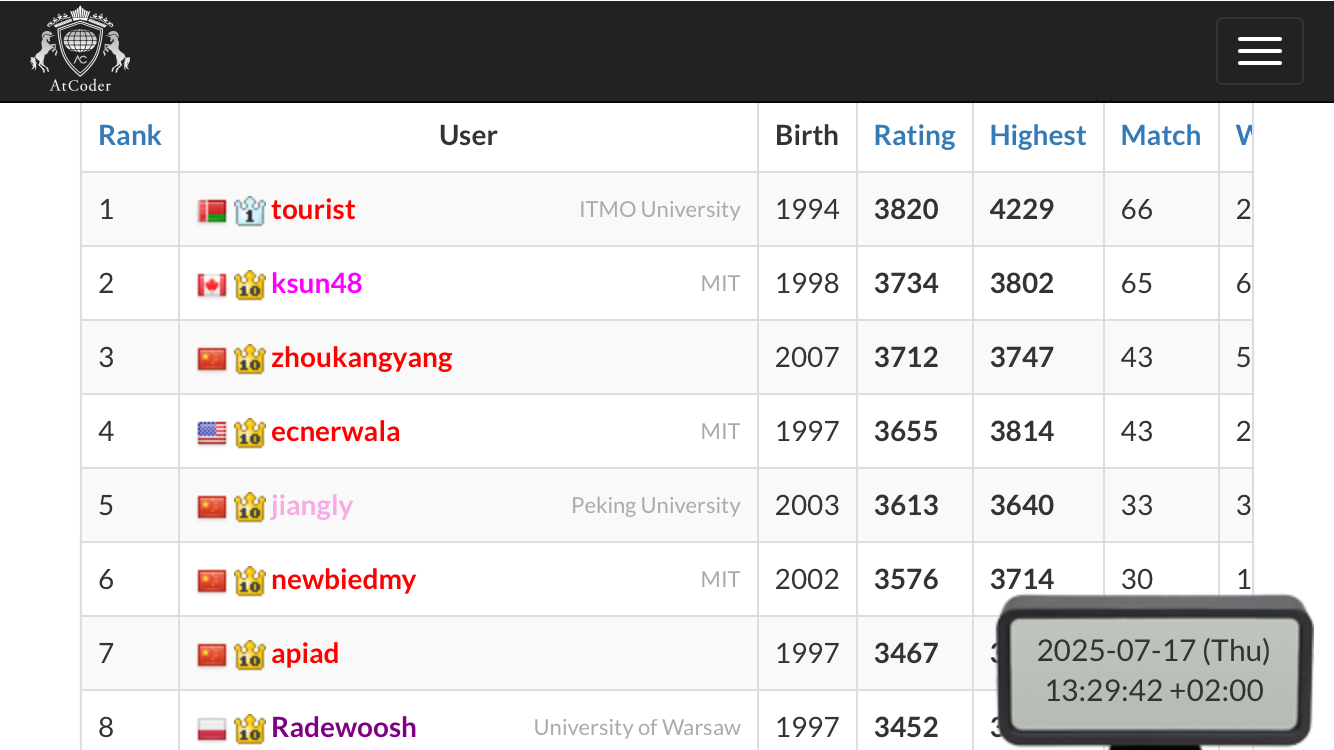Click birth year 1994
The image size is (1334, 750).
(807, 210)
